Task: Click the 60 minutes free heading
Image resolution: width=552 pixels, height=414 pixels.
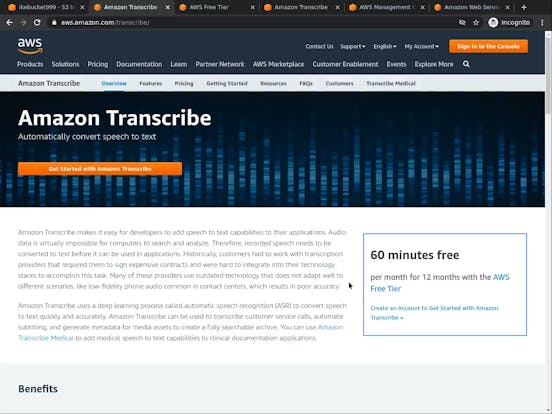Action: pos(415,255)
